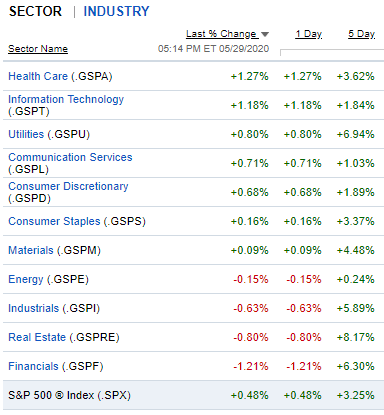
Task: Open Consumer Staples sector link
Action: click(54, 221)
